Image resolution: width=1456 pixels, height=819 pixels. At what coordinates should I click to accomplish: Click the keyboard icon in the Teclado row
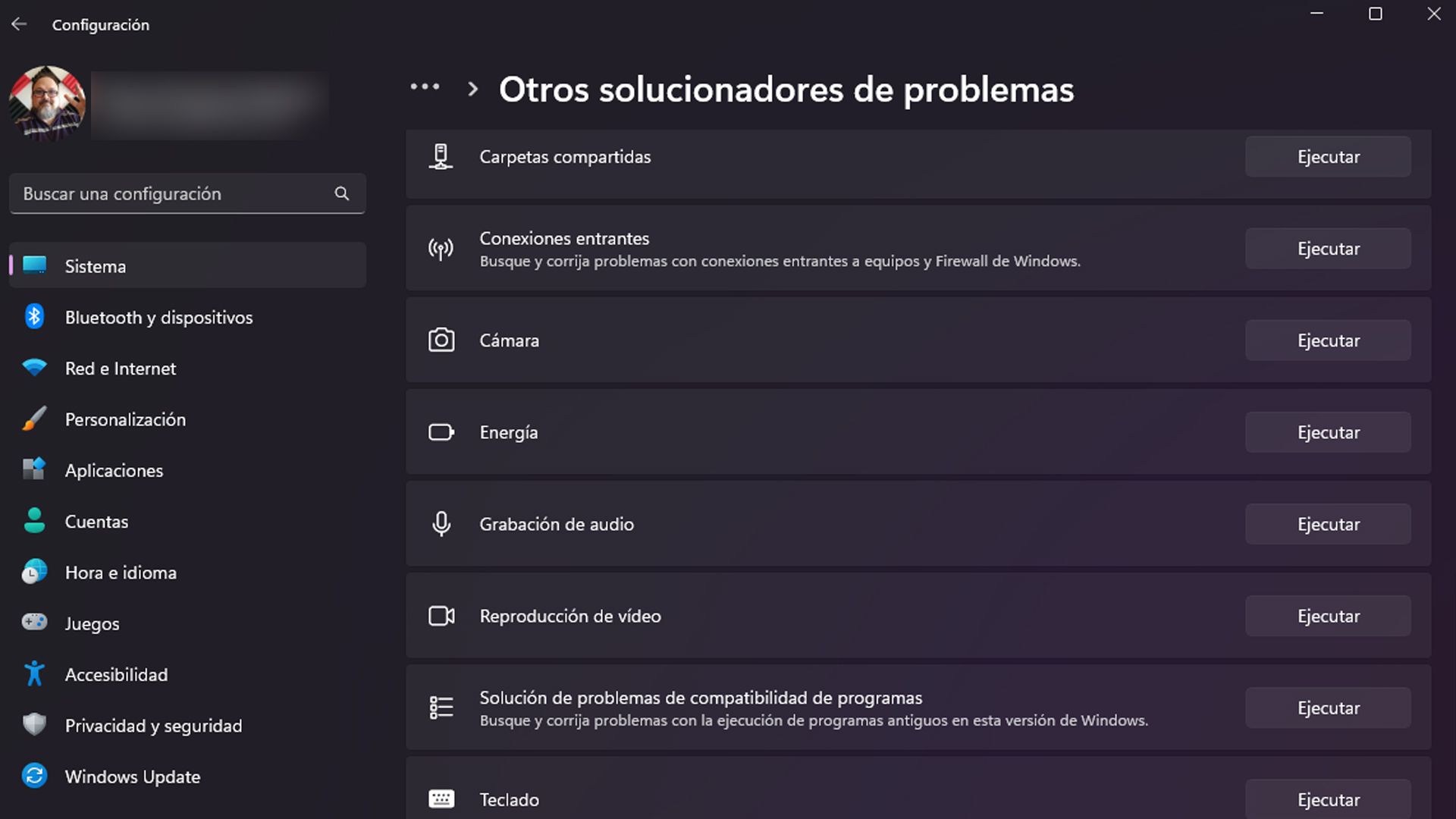pyautogui.click(x=441, y=799)
